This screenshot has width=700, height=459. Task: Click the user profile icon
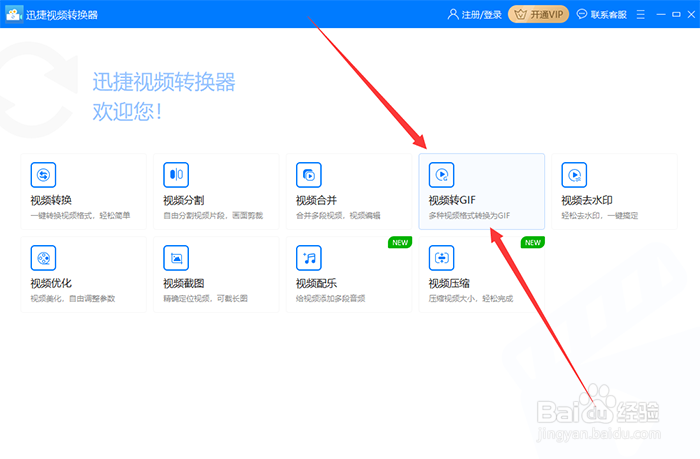453,14
